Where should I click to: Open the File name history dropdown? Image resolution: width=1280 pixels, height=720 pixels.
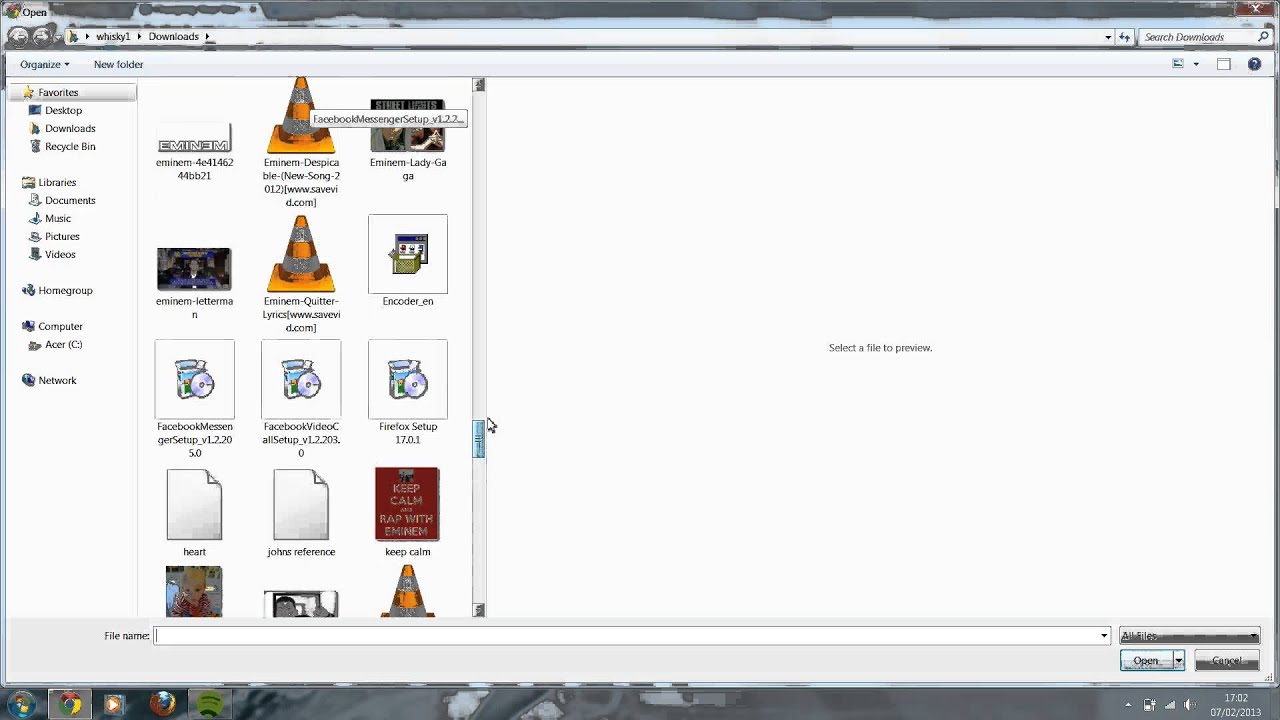1104,636
